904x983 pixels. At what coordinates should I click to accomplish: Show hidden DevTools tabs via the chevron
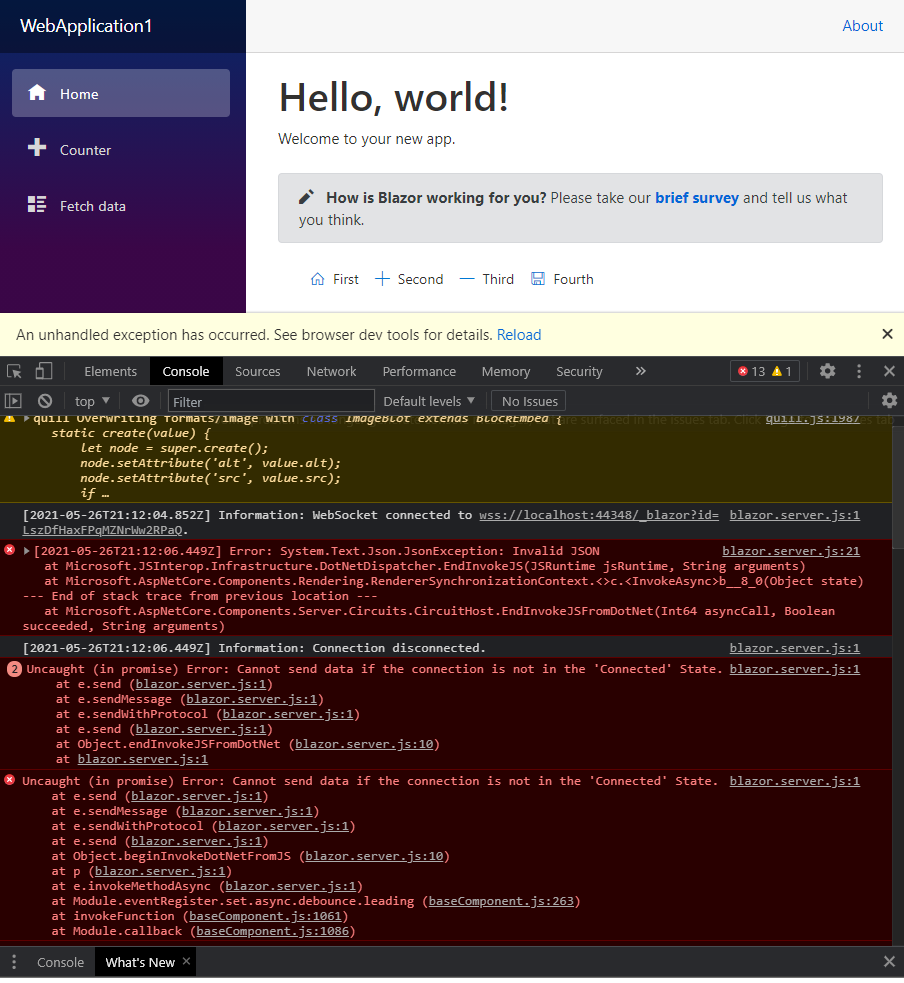point(640,371)
